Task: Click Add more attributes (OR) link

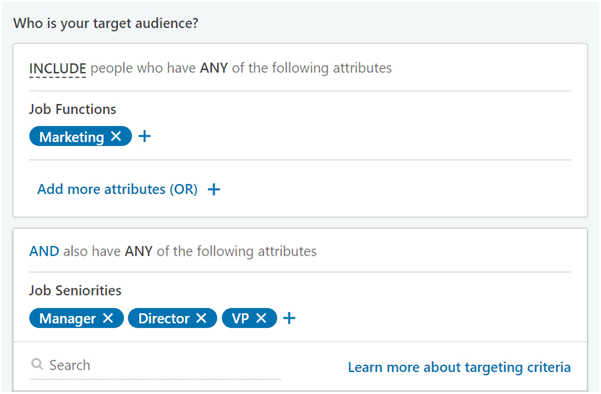Action: (x=117, y=189)
